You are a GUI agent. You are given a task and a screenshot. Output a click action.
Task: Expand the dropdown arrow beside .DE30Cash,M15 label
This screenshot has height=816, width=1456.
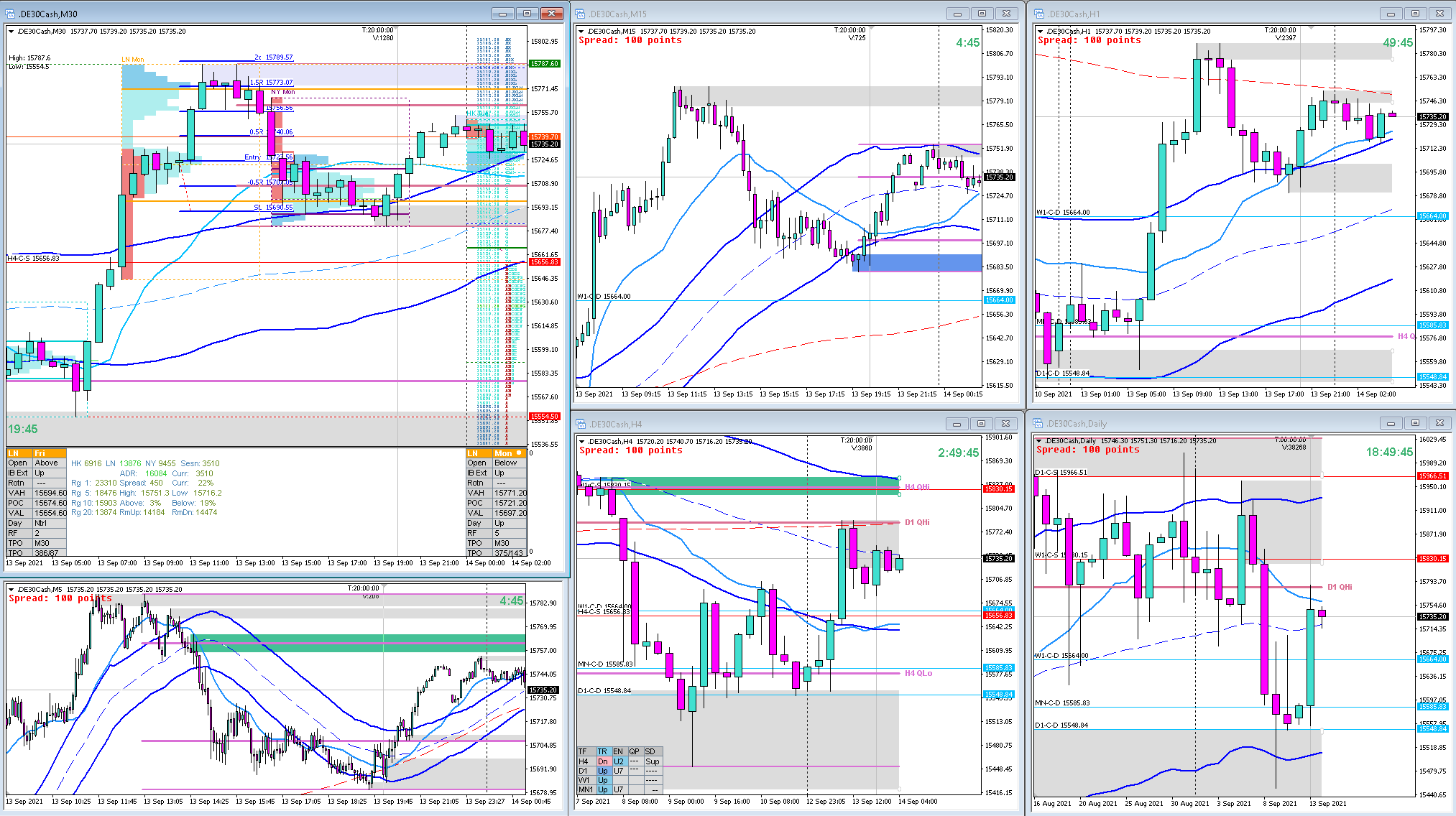(581, 32)
